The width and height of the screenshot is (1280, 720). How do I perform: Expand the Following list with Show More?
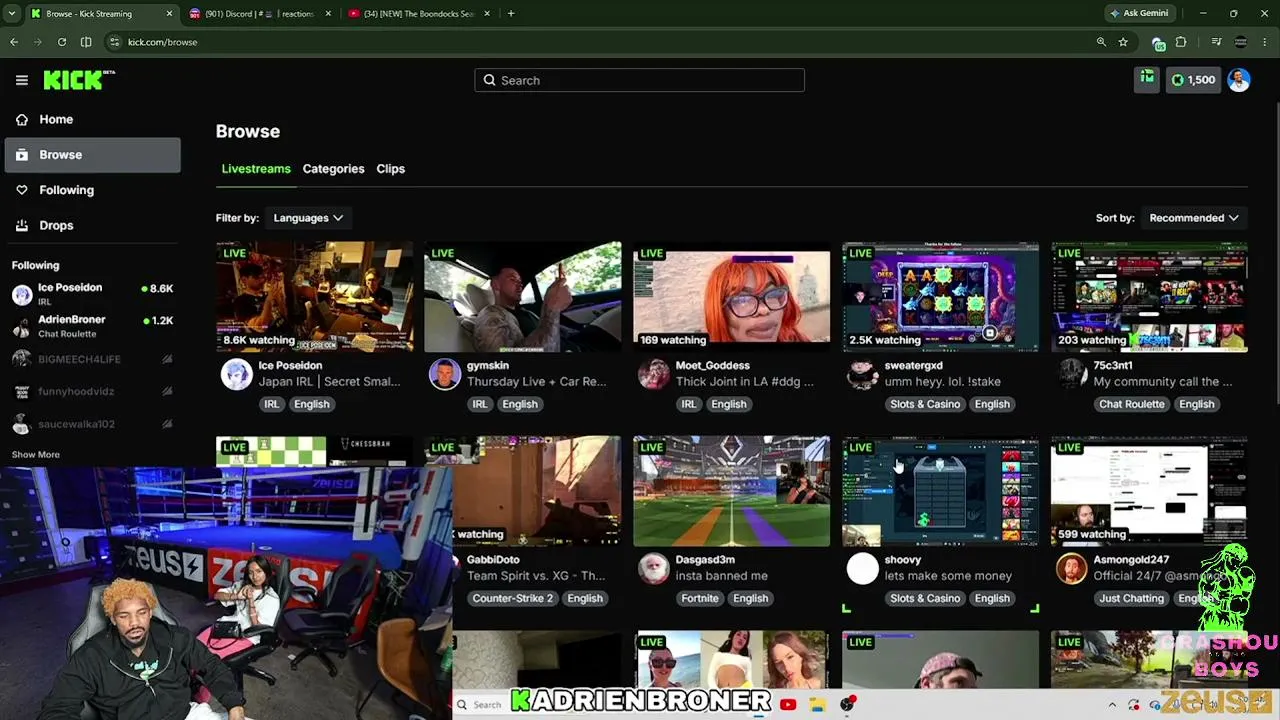pyautogui.click(x=36, y=455)
